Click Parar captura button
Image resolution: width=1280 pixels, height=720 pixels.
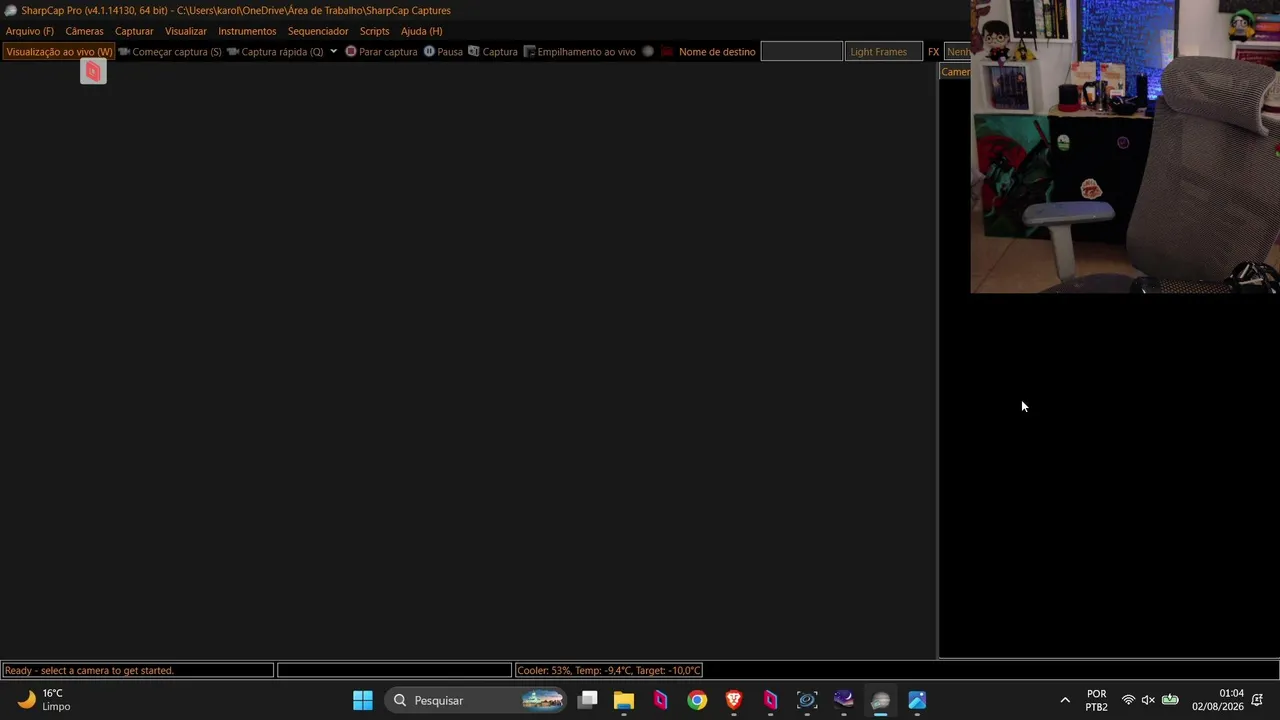(x=381, y=52)
